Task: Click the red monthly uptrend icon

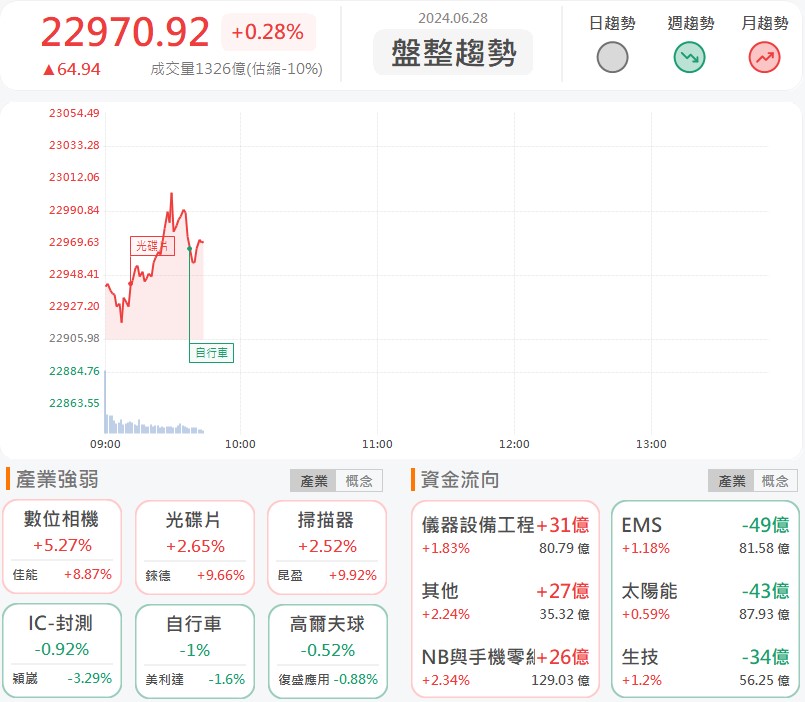Action: tap(764, 57)
